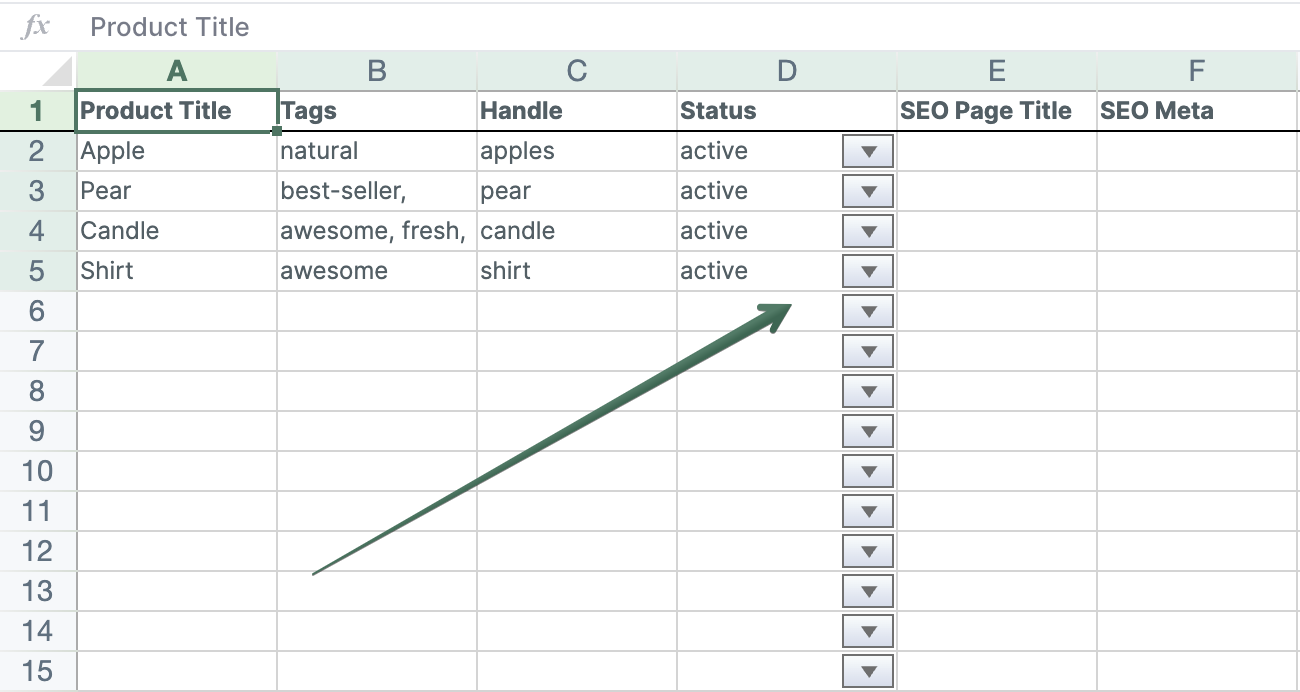The width and height of the screenshot is (1300, 692).
Task: Select column F labeled SEO Meta
Action: tap(1196, 71)
